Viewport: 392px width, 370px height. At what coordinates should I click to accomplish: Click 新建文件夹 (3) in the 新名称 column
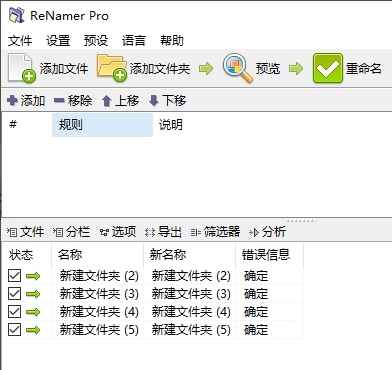(x=191, y=294)
